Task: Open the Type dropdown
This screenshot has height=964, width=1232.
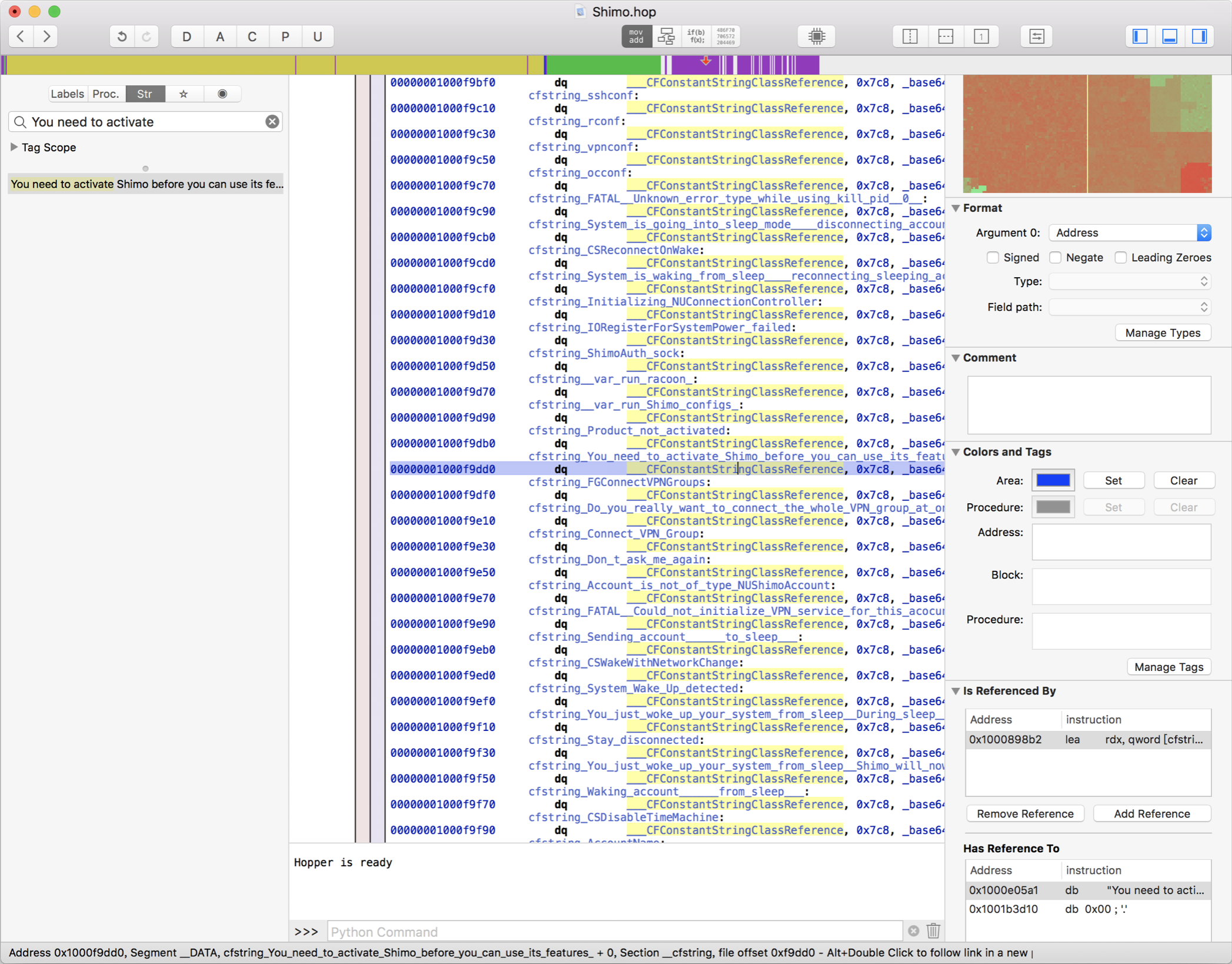Action: [1130, 282]
